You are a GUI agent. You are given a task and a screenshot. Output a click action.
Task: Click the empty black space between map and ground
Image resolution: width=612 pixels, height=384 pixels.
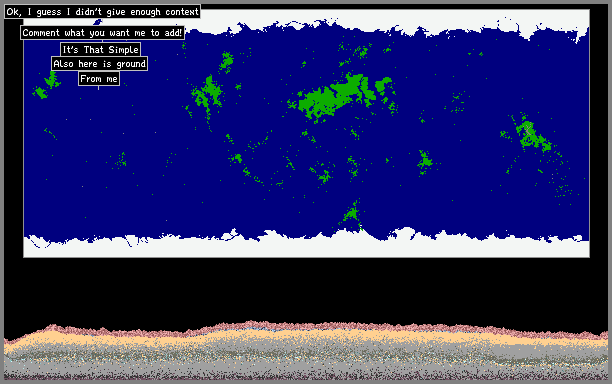point(306,289)
